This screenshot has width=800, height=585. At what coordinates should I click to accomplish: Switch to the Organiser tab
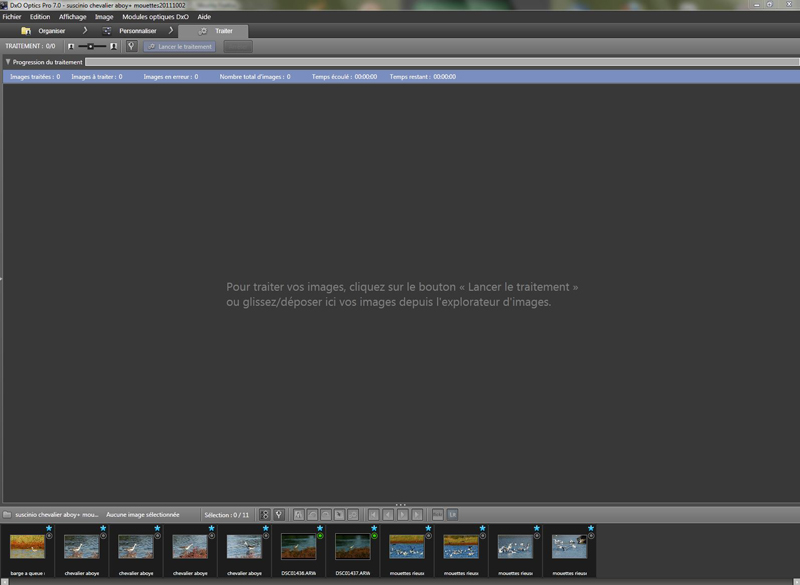(x=52, y=31)
